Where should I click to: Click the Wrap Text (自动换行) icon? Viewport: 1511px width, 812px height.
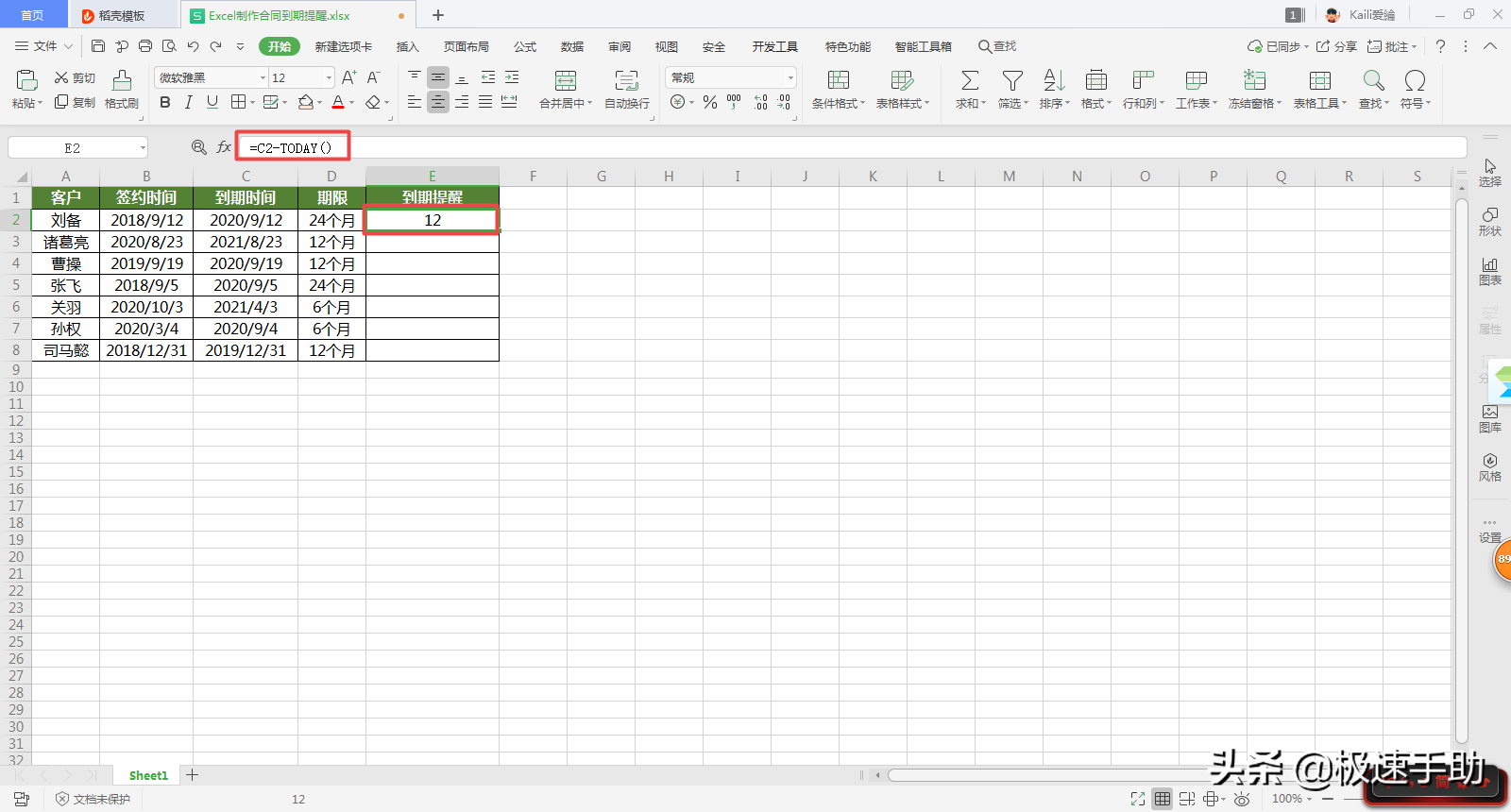(626, 80)
